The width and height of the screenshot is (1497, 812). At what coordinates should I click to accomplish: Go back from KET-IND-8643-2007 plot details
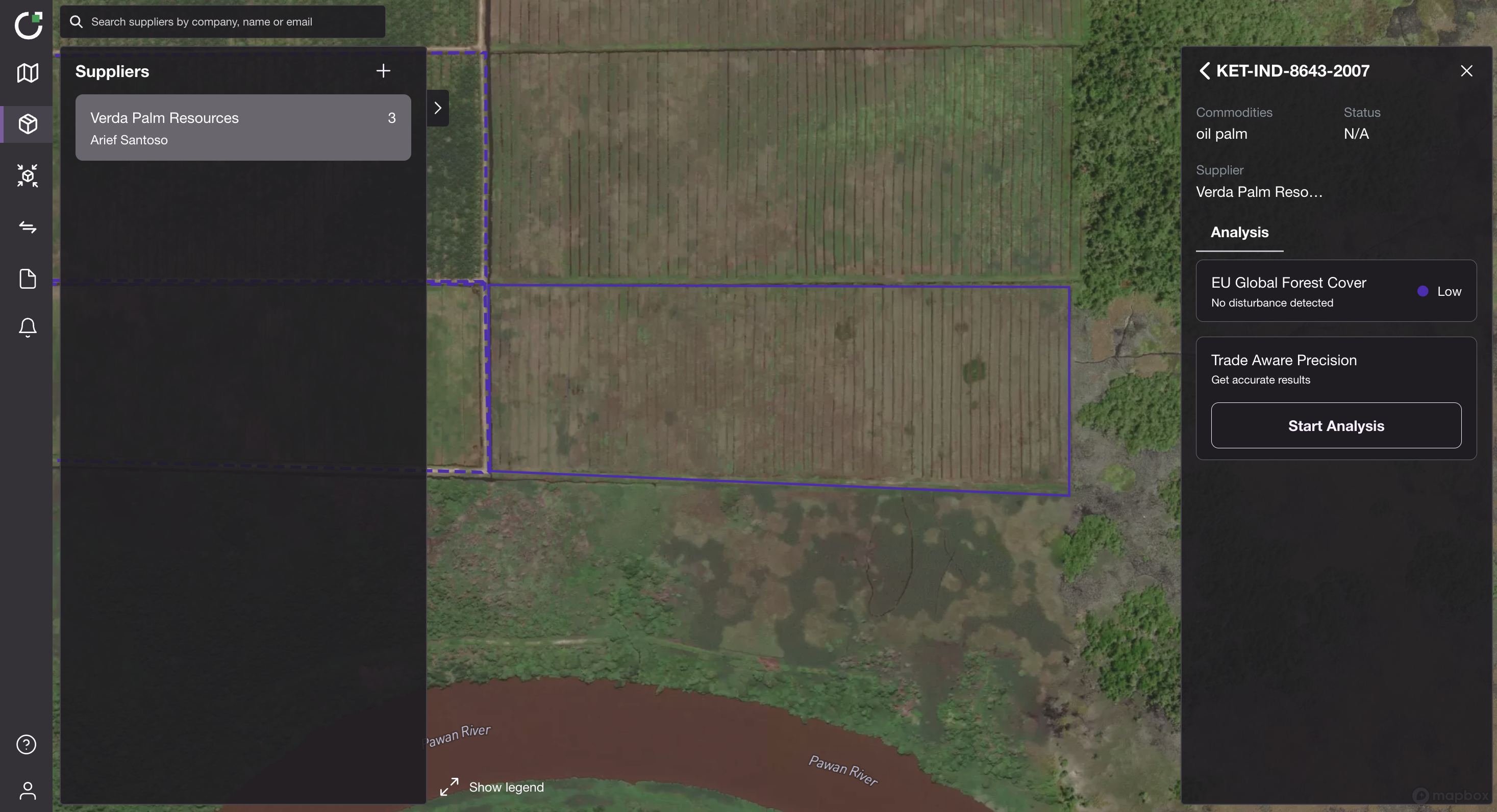(1204, 71)
